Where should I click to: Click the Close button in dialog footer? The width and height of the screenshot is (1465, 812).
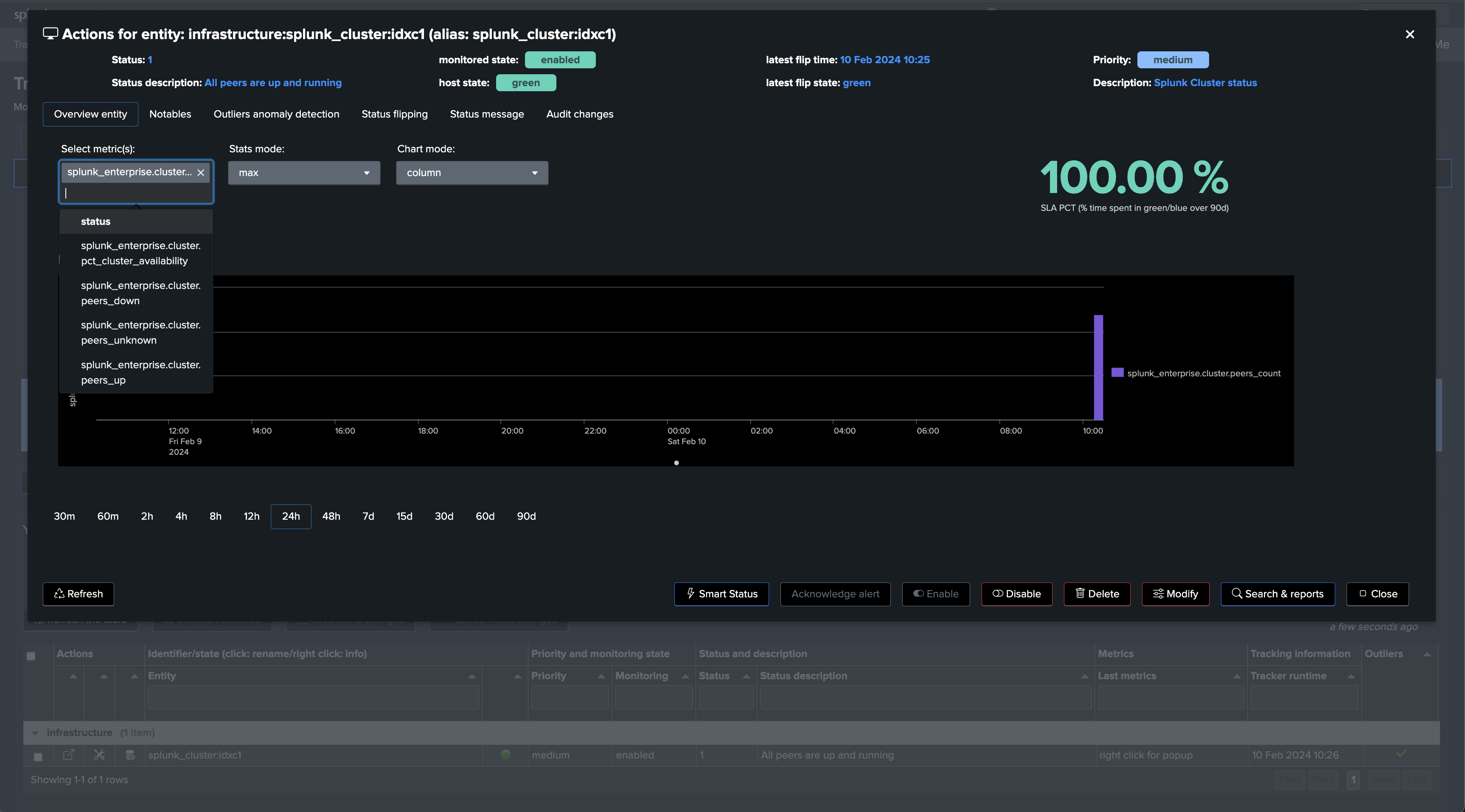1377,594
